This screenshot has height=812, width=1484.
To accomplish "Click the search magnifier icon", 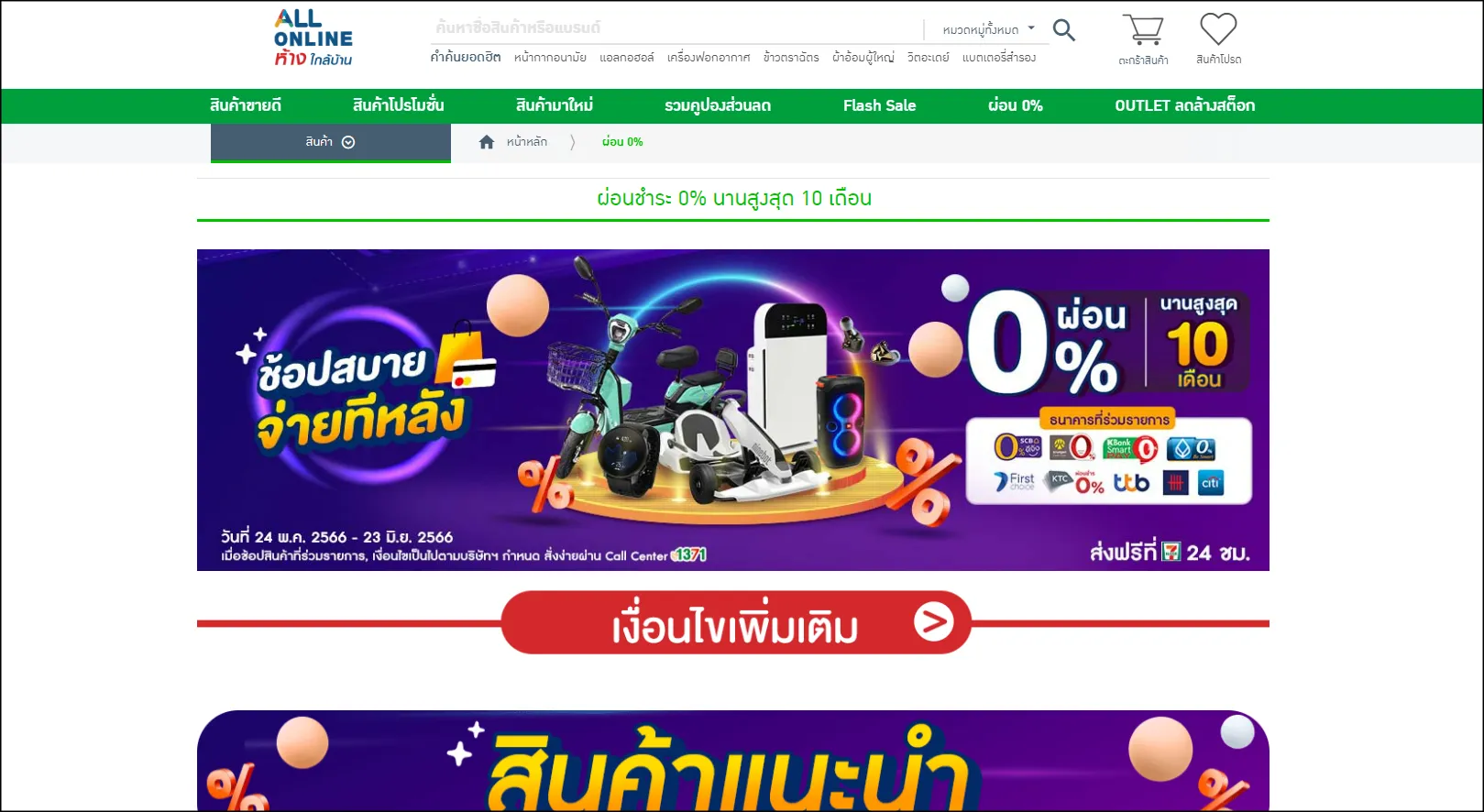I will [1063, 29].
